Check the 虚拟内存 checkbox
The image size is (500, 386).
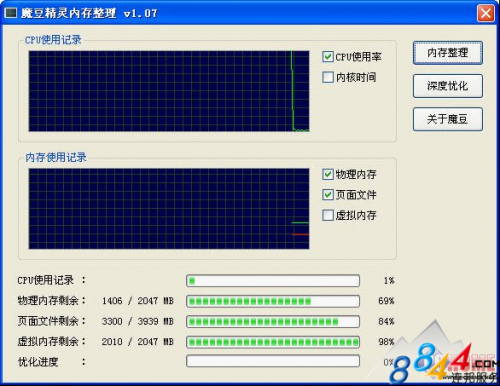pos(328,215)
